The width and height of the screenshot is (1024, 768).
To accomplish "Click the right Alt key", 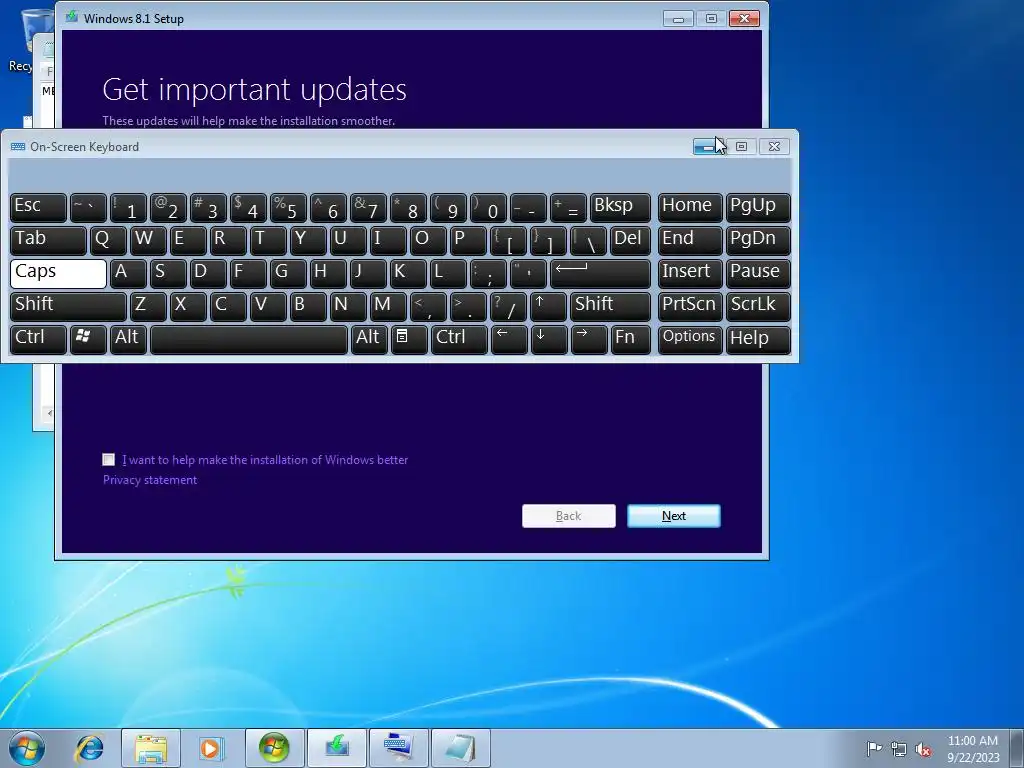I will point(368,339).
